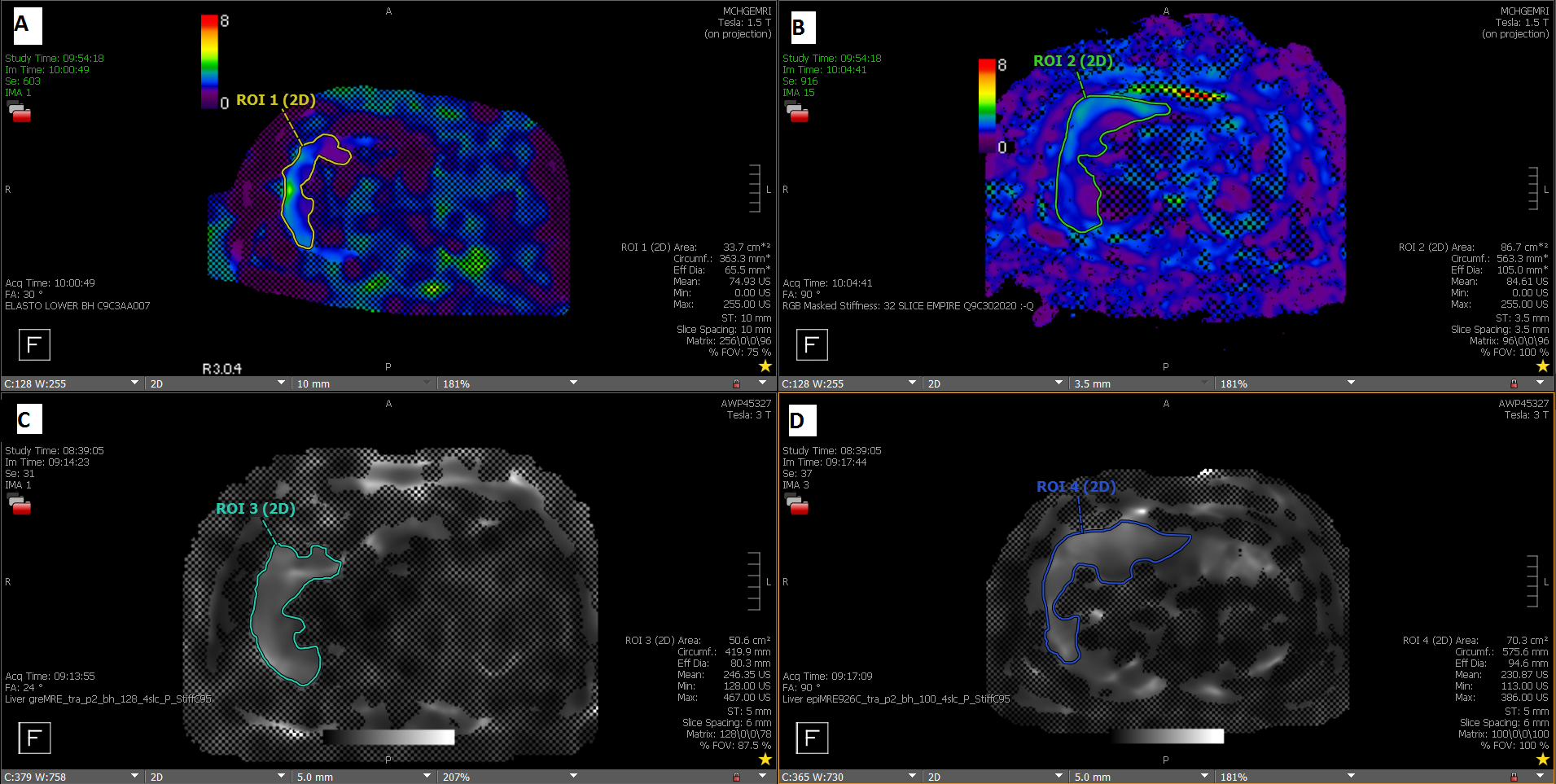Open the 207% zoom dropdown in panel C
This screenshot has height=784, width=1556.
[573, 776]
